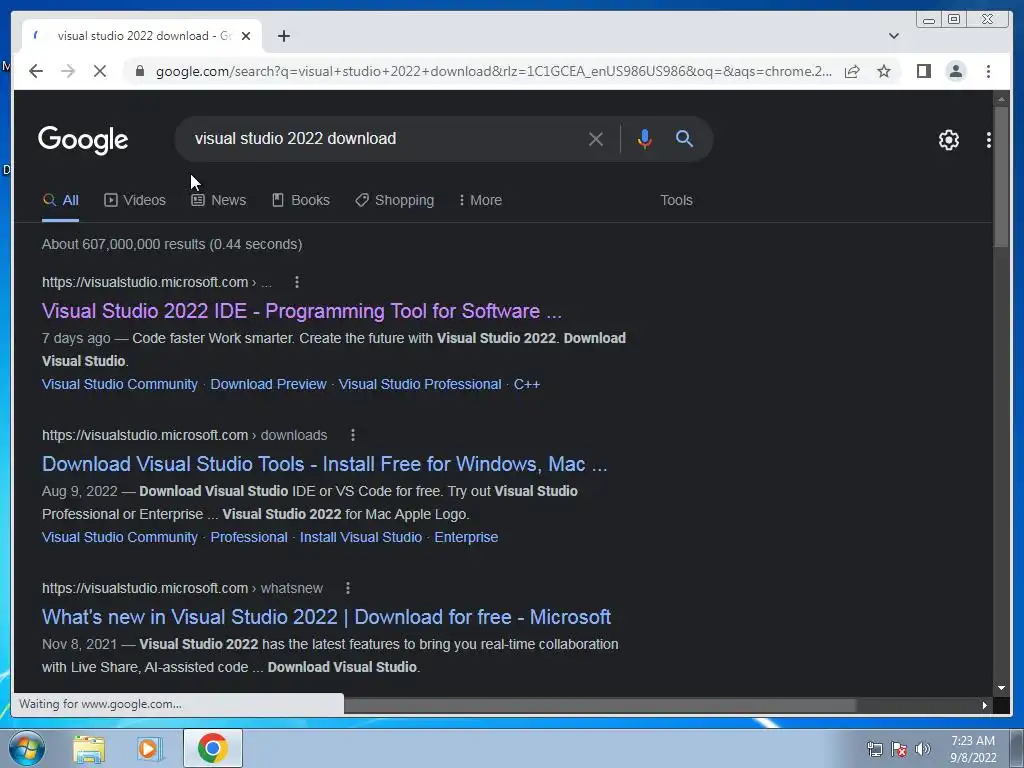This screenshot has width=1024, height=768.
Task: Bookmark this page with the star icon
Action: (884, 71)
